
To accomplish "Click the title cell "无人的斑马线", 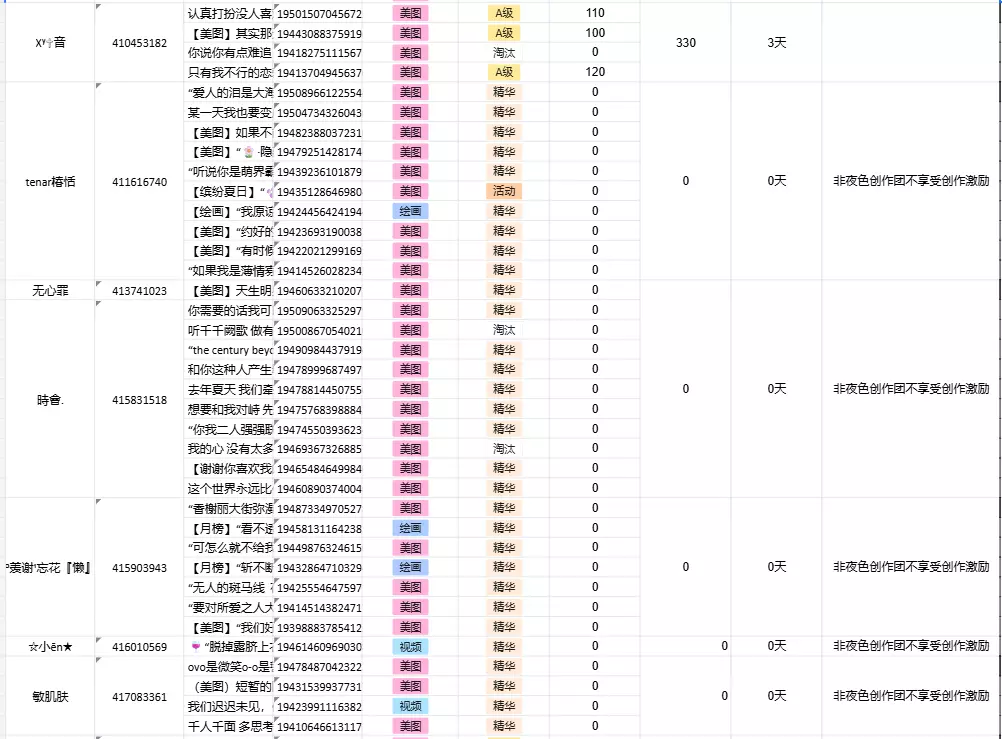I will (x=229, y=587).
